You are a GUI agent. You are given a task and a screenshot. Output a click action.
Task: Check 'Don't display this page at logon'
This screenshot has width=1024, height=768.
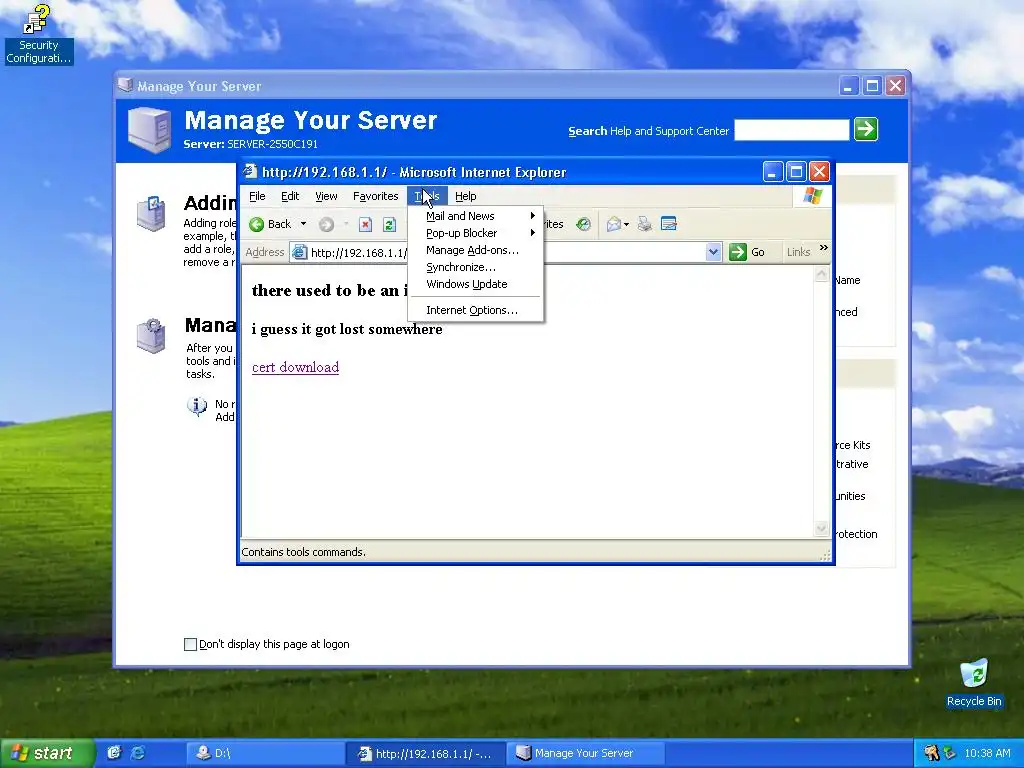coord(191,645)
